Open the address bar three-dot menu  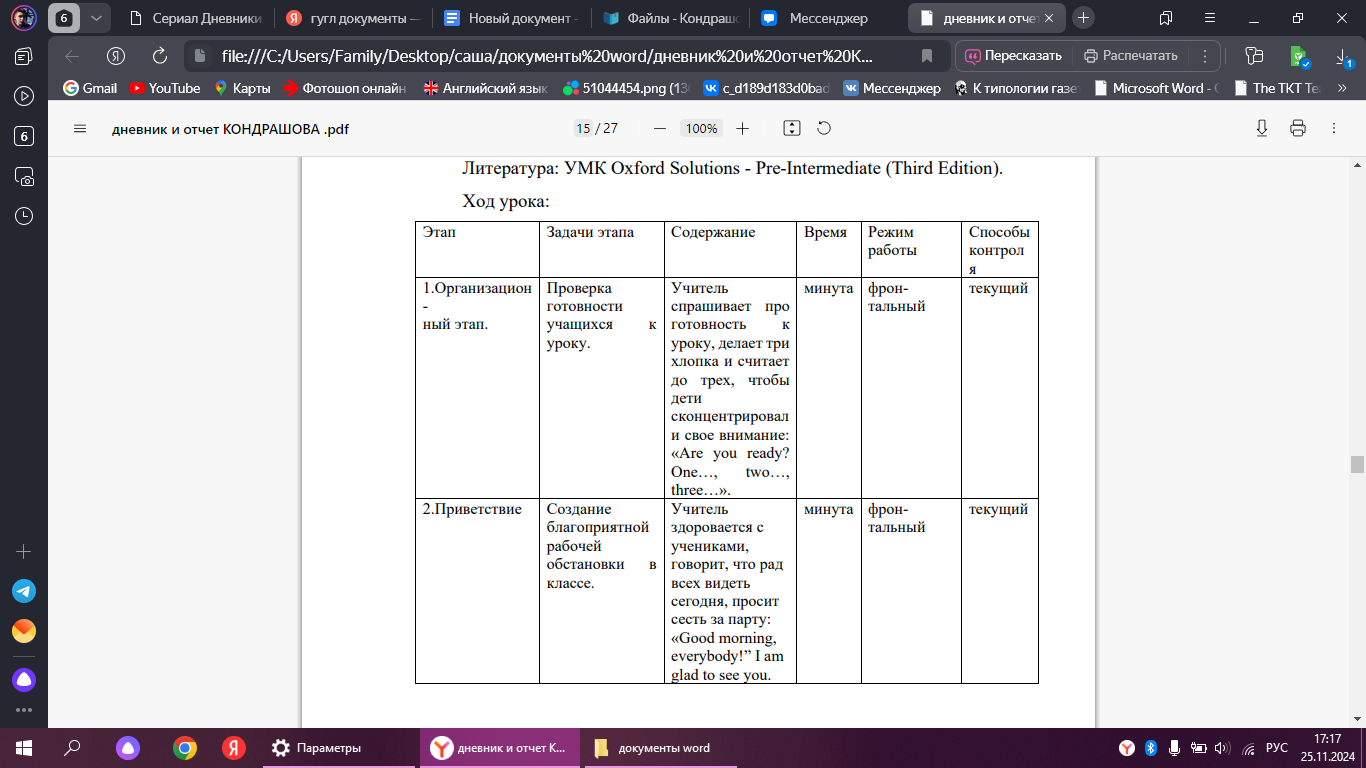pos(1205,56)
